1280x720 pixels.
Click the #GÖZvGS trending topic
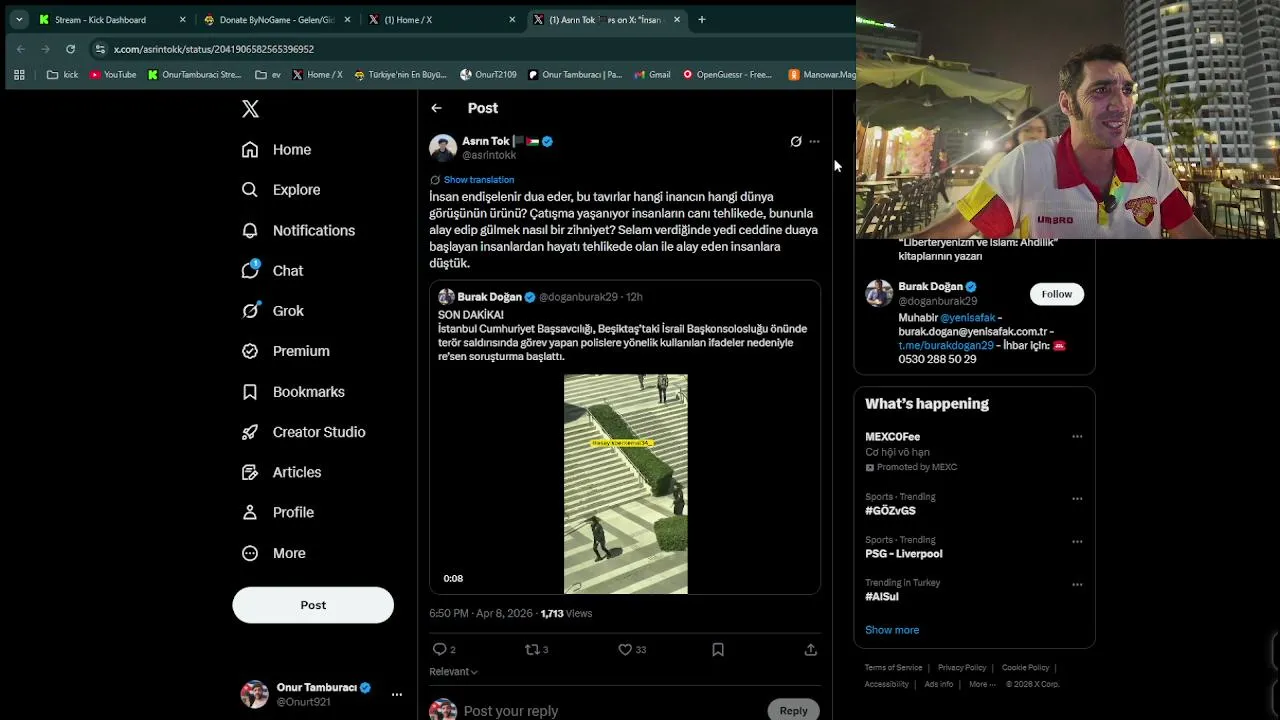tap(890, 511)
